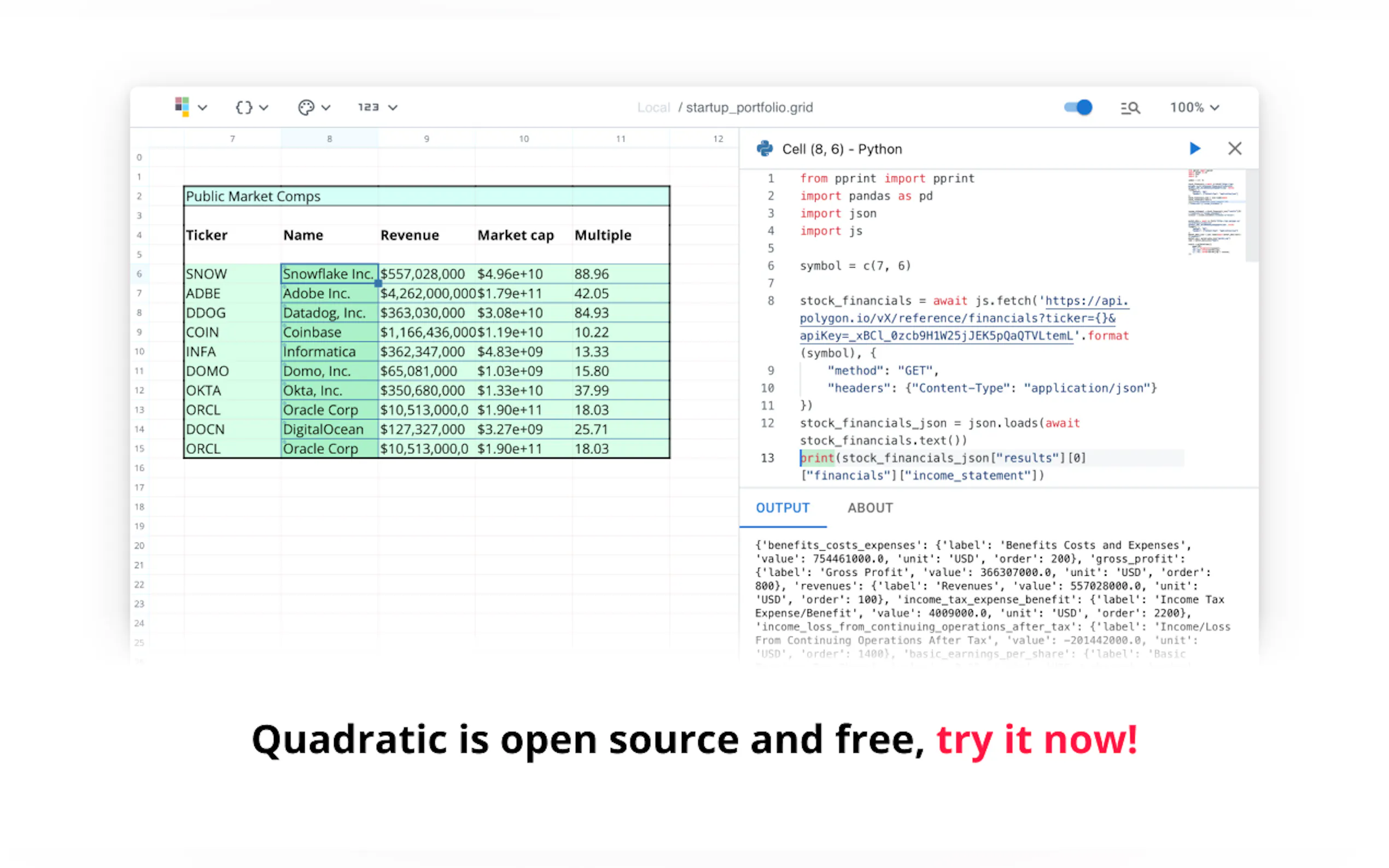Open the curly braces code menu
The height and width of the screenshot is (868, 1389).
click(x=244, y=107)
